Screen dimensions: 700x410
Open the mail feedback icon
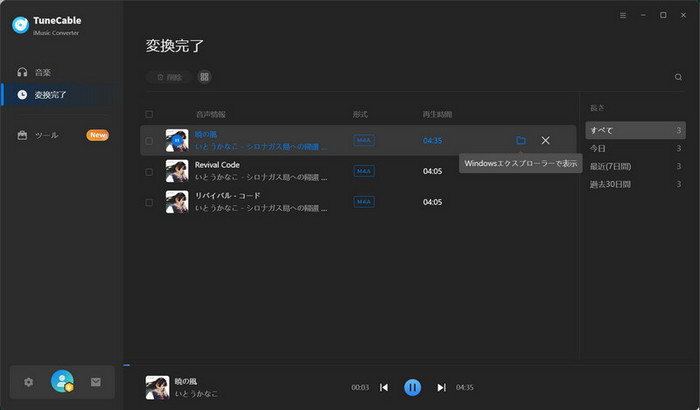tap(96, 382)
